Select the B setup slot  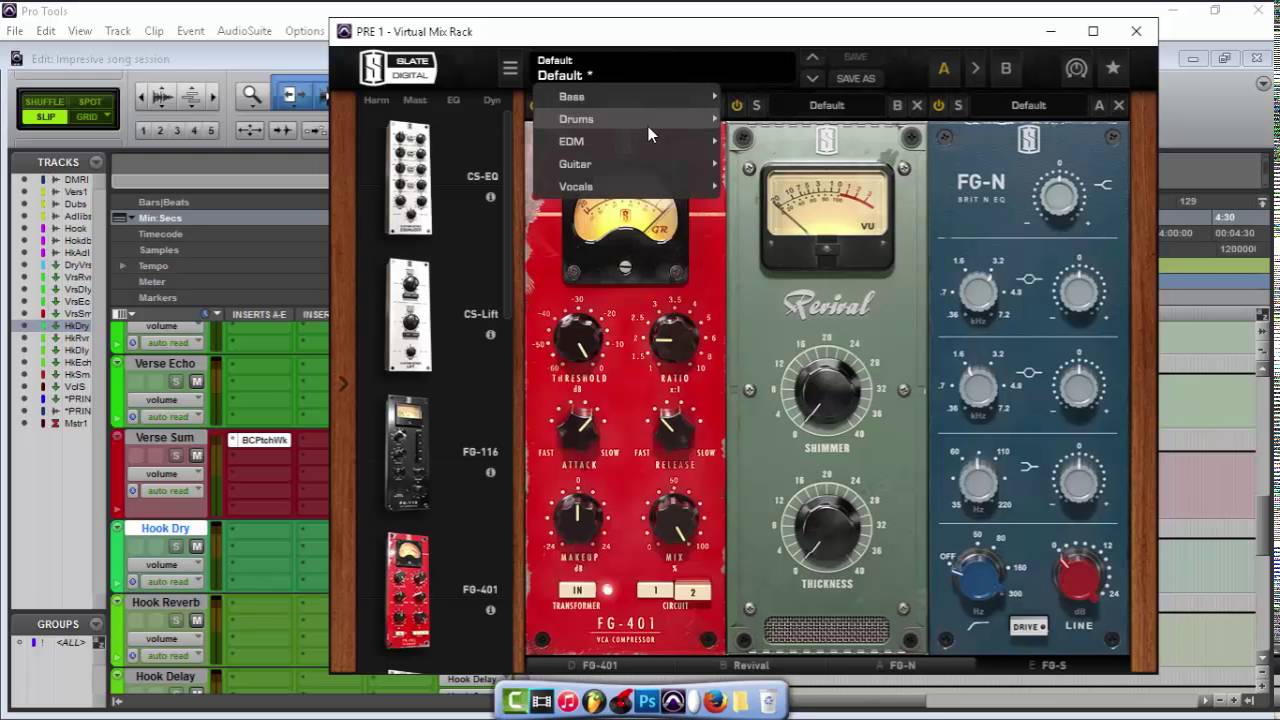pos(1006,69)
